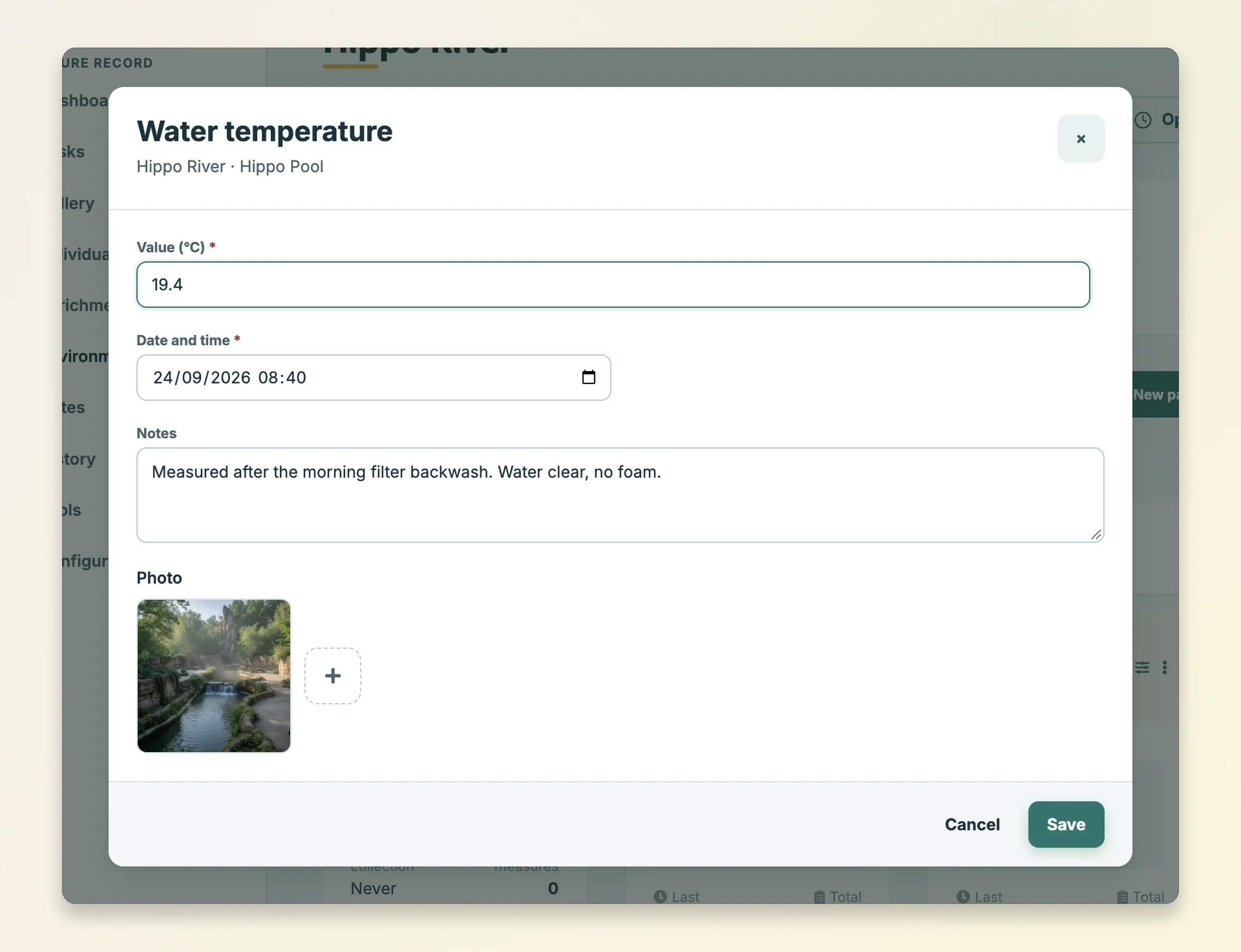
Task: Click the clock icon in background header
Action: pos(1143,120)
